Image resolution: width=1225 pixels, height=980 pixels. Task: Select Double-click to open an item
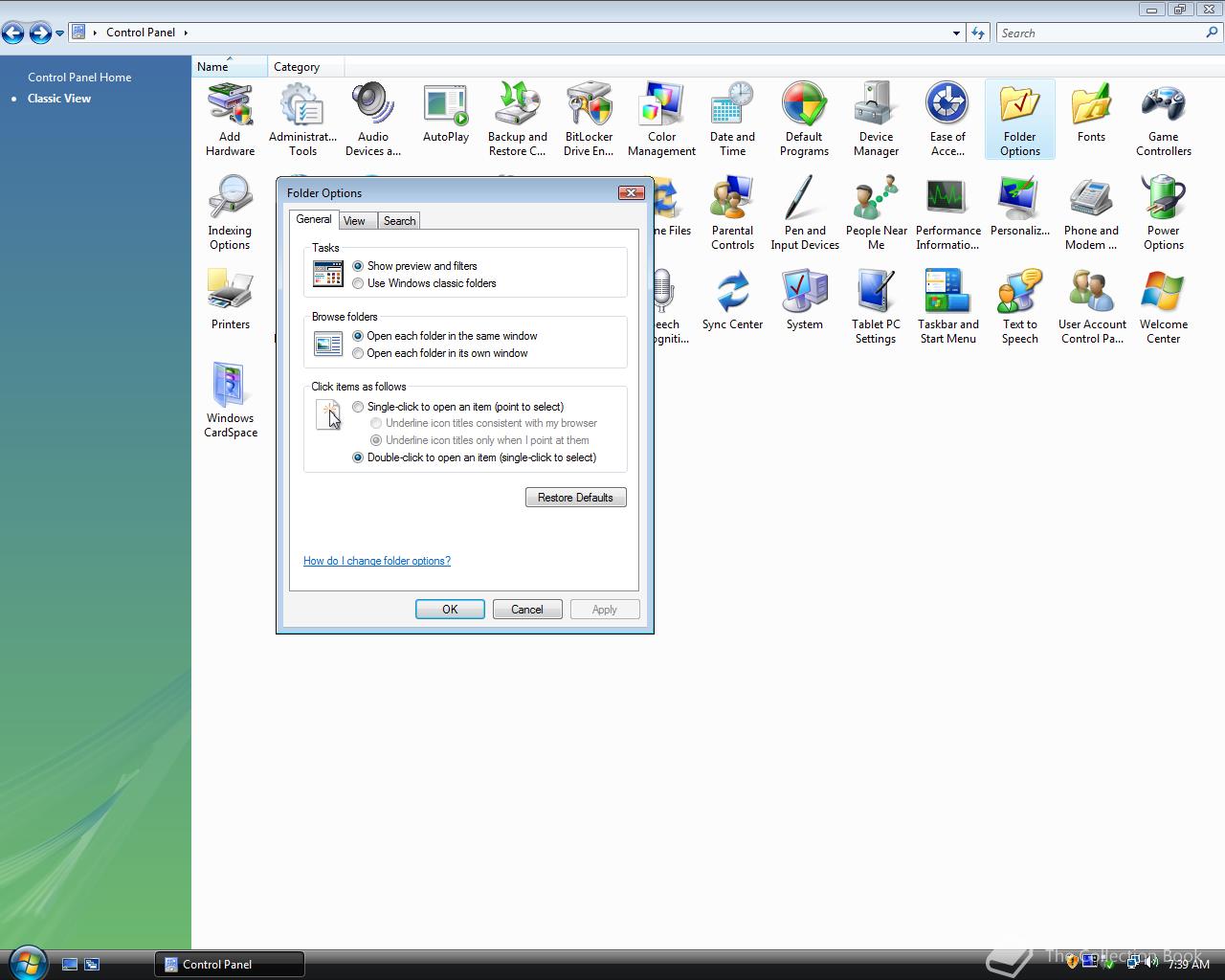pyautogui.click(x=474, y=457)
